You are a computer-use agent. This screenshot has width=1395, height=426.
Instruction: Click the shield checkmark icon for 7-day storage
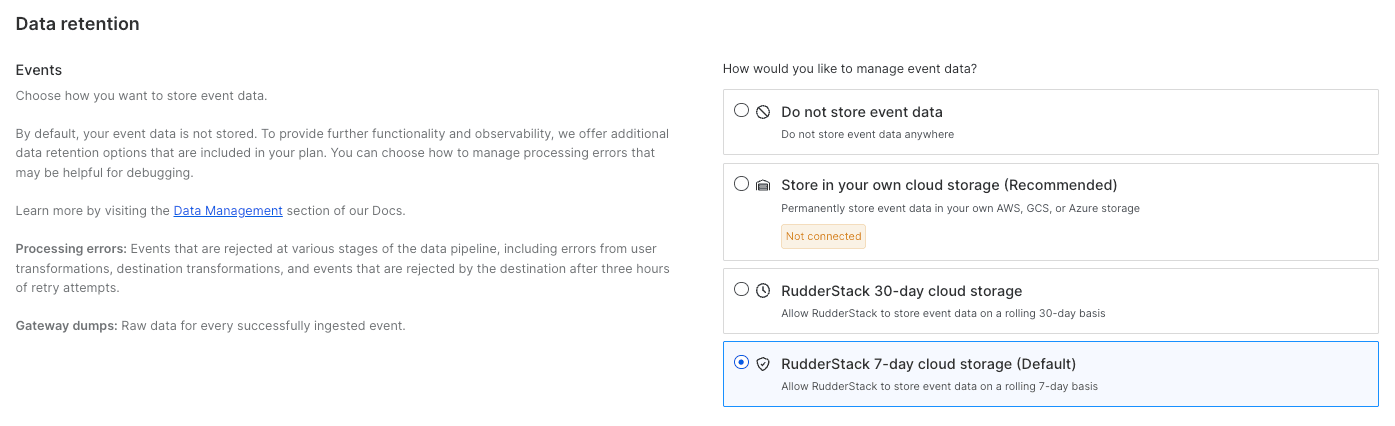[763, 364]
